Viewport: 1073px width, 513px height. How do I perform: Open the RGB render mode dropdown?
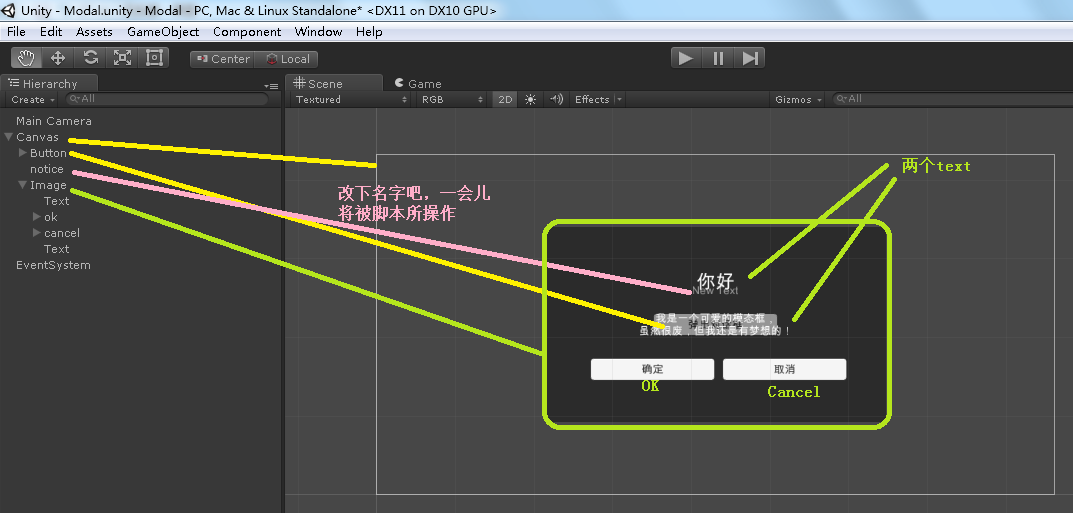[452, 99]
